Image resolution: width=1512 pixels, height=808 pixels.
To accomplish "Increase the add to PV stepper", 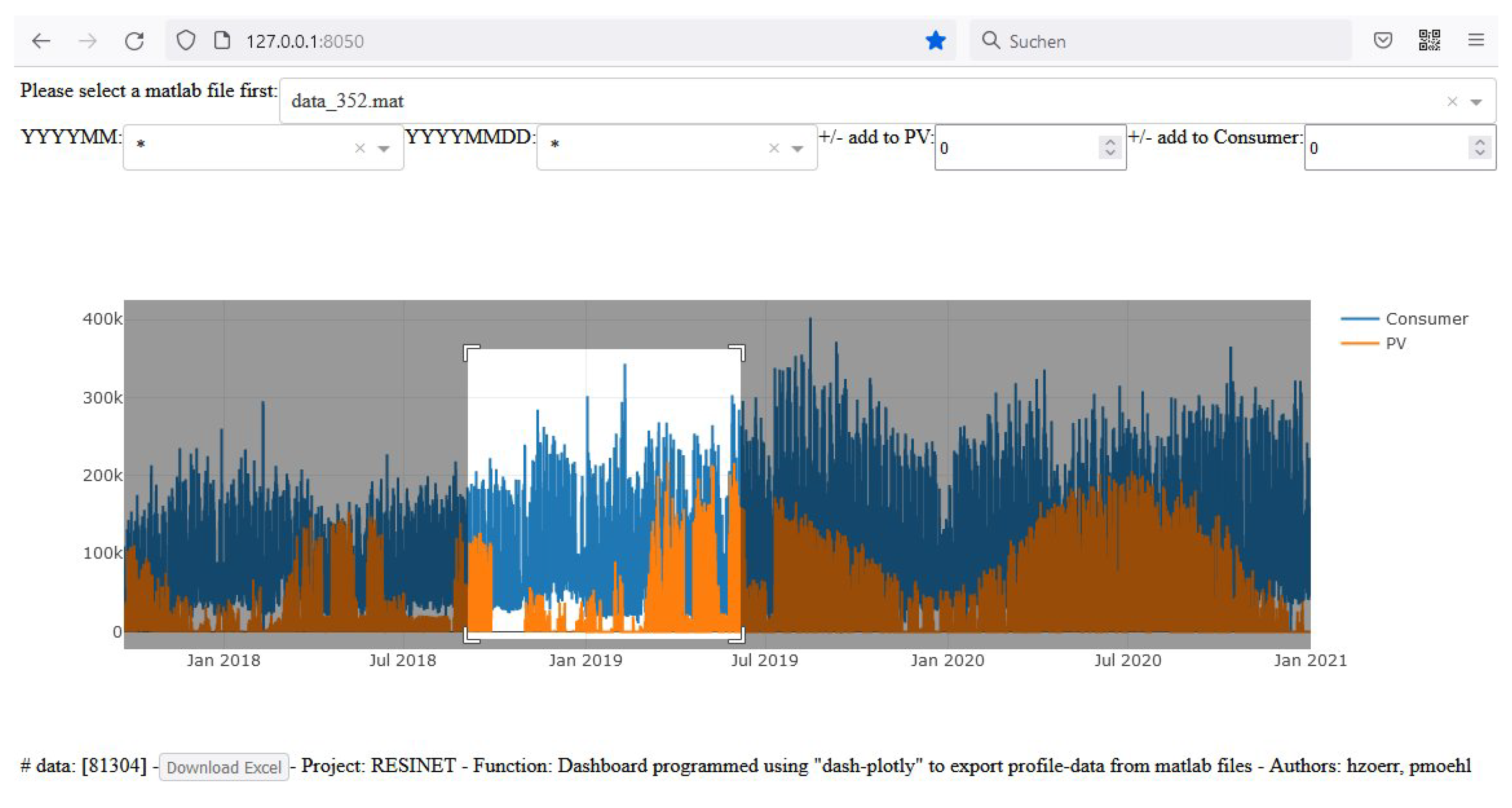I will pos(1110,142).
